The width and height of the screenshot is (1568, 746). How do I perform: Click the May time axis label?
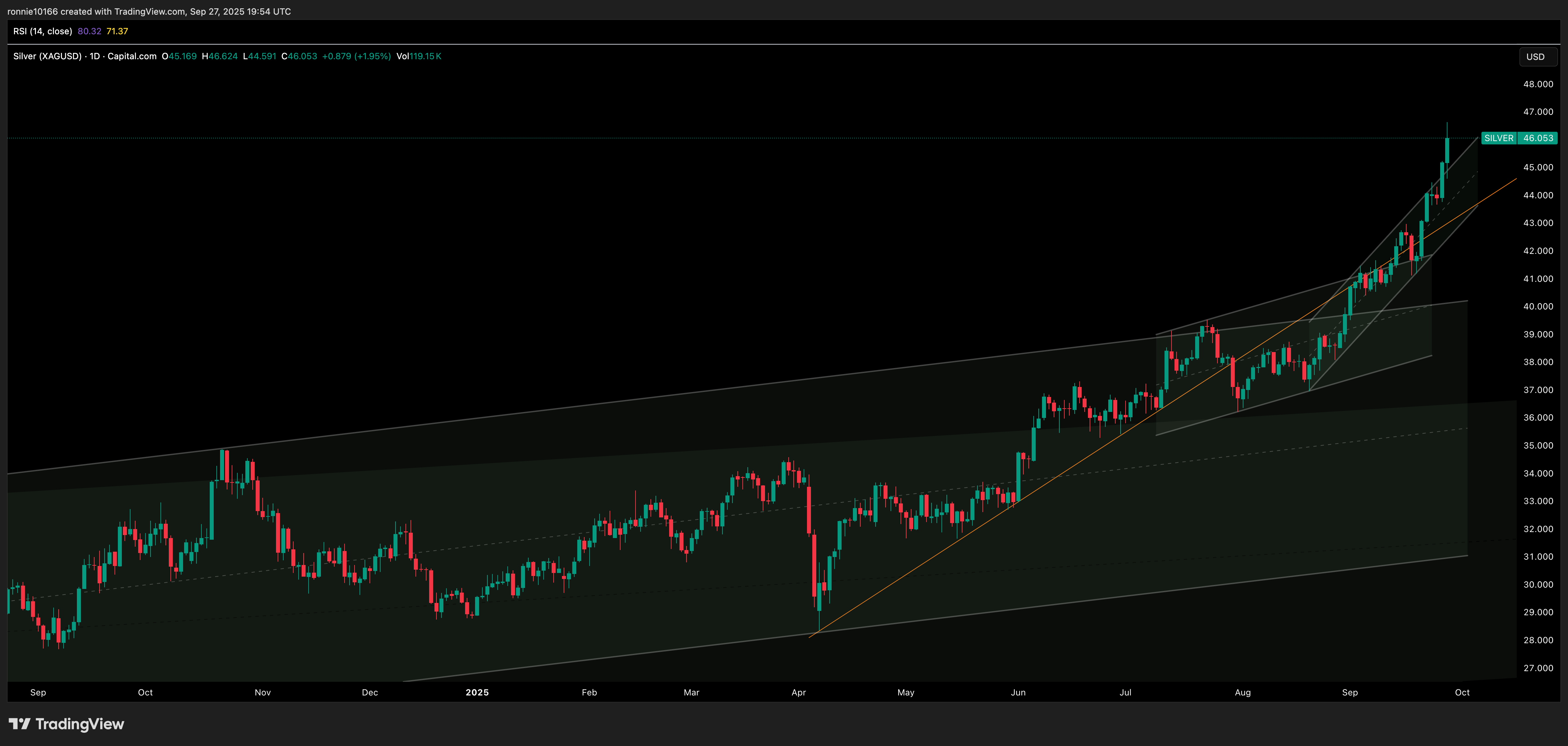(906, 692)
